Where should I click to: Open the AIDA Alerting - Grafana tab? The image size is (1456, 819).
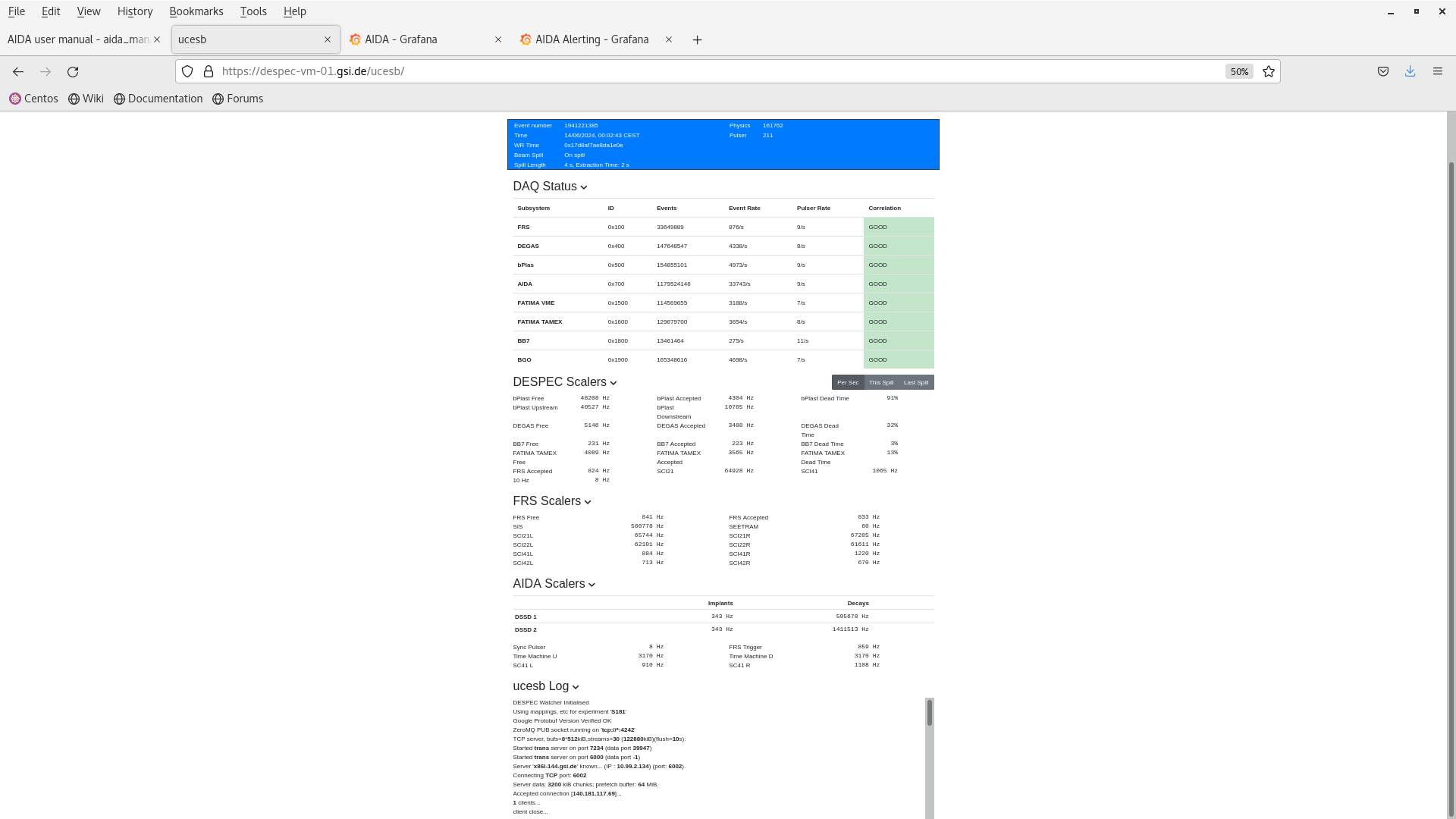pyautogui.click(x=590, y=39)
